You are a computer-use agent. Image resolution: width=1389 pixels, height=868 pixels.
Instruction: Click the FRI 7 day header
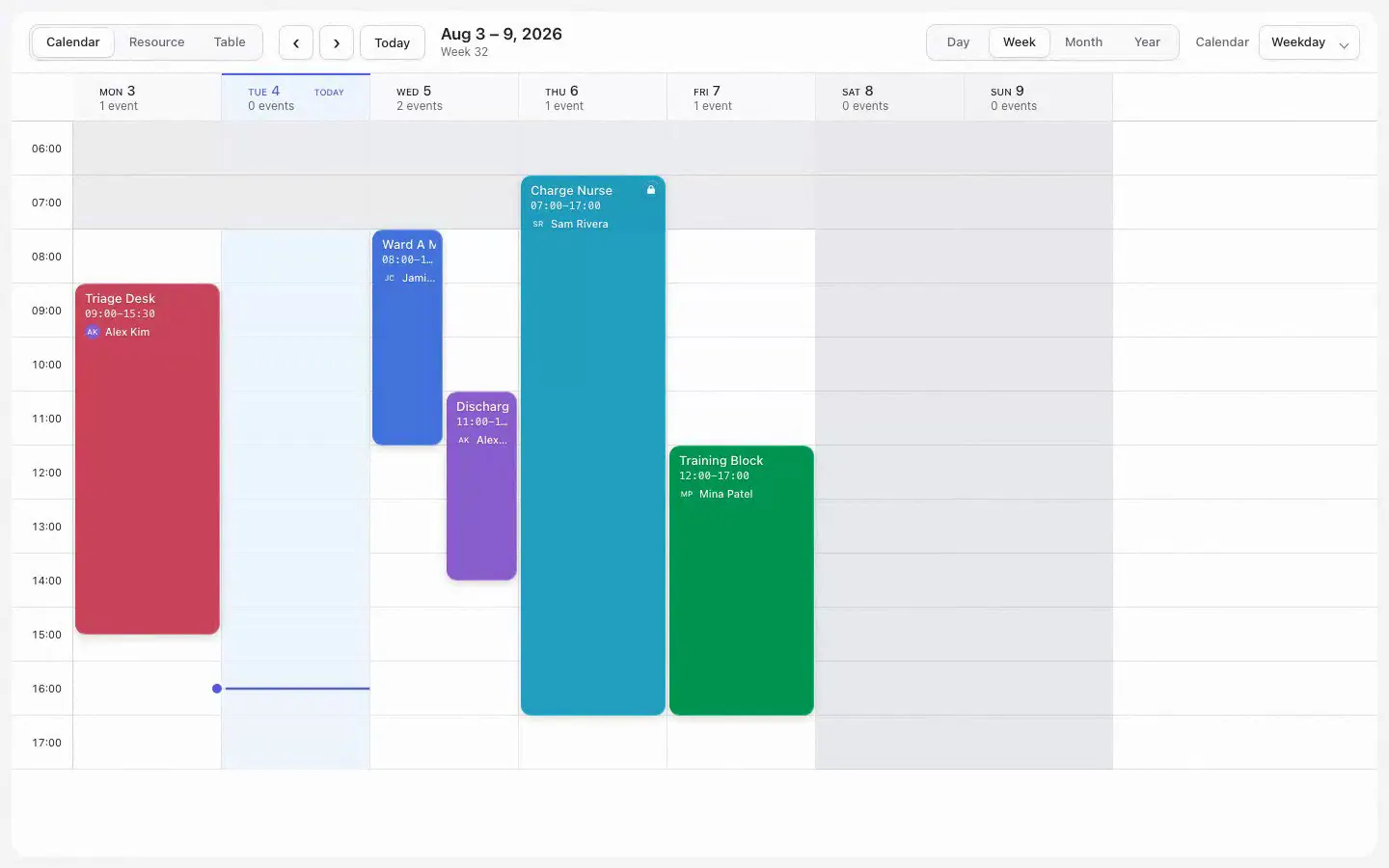(742, 97)
